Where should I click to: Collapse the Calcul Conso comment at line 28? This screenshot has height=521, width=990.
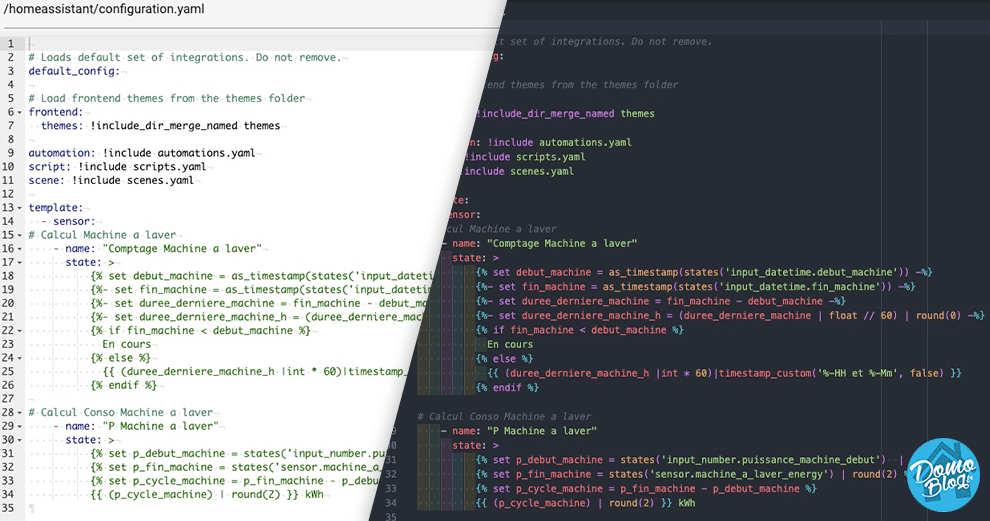point(20,412)
